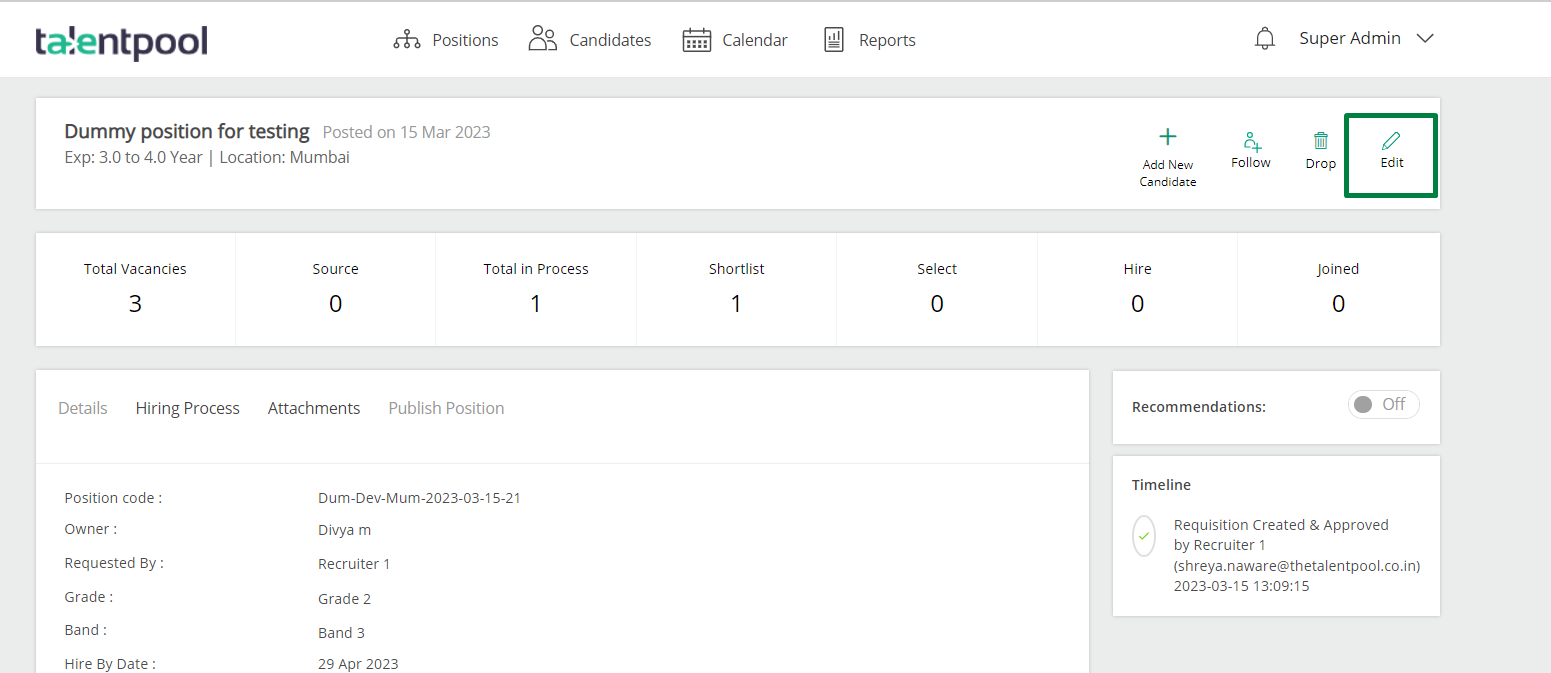Click the Drop trash icon
Viewport: 1551px width, 673px height.
1319,142
